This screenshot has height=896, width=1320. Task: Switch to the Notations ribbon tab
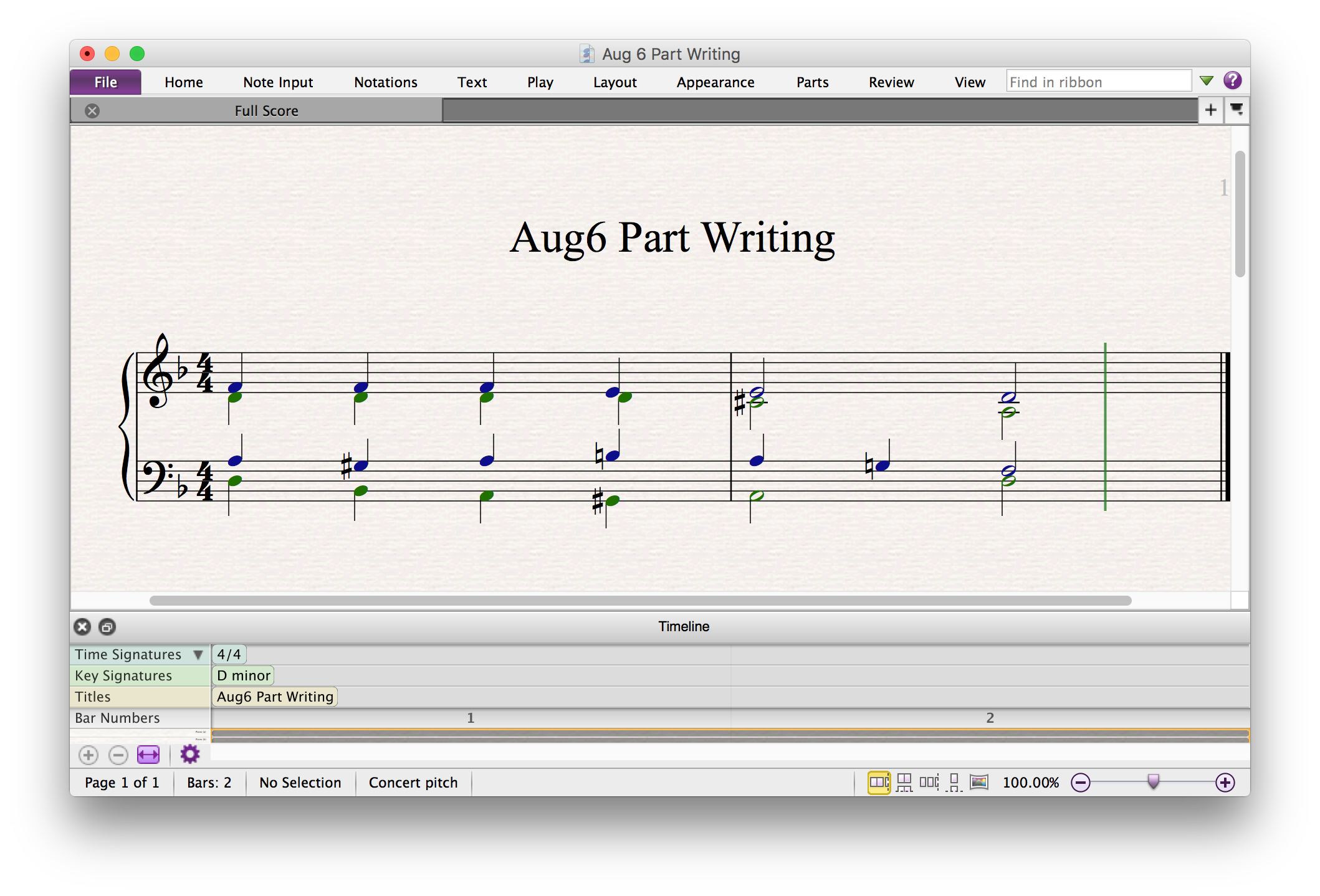[386, 82]
